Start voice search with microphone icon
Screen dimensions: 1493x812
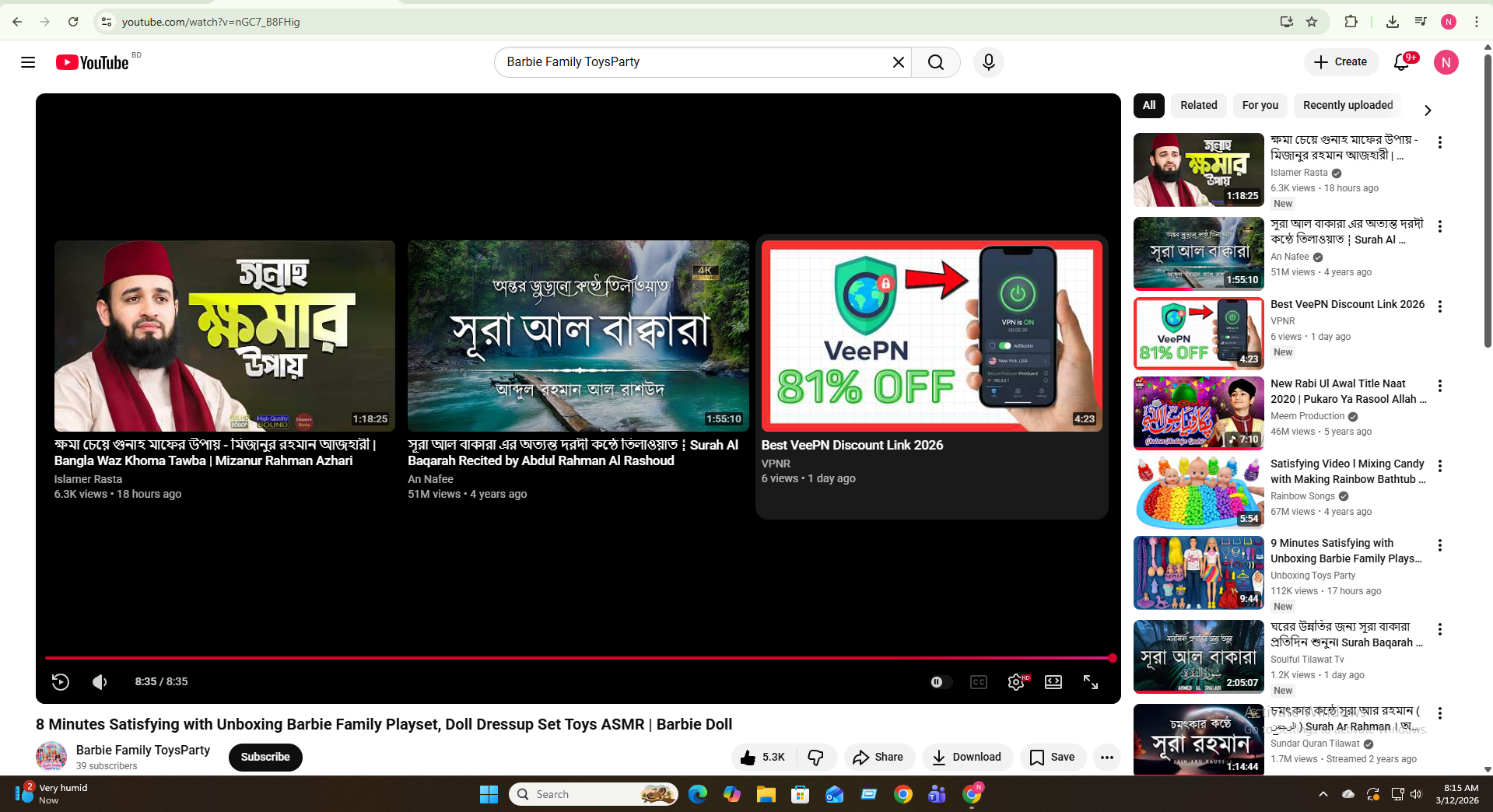[988, 62]
